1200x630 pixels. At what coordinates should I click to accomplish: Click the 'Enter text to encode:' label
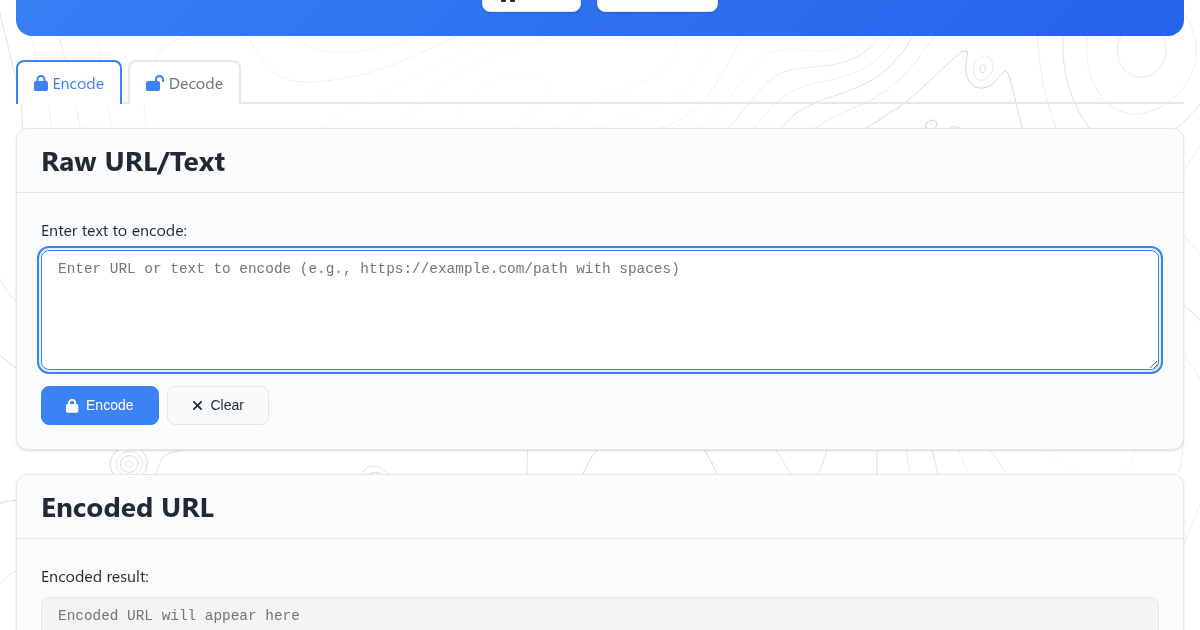(x=114, y=231)
